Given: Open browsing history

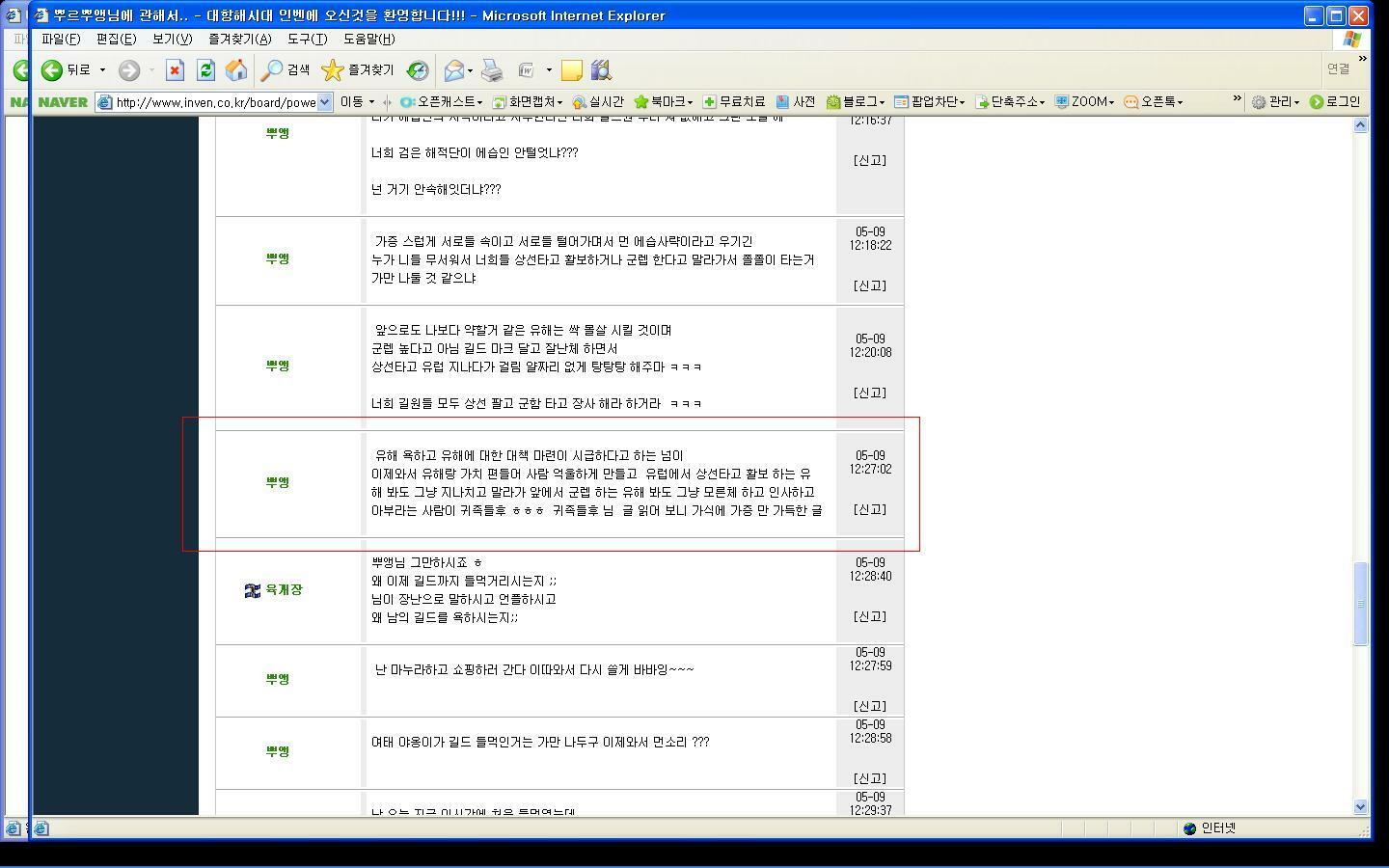Looking at the screenshot, I should 418,69.
